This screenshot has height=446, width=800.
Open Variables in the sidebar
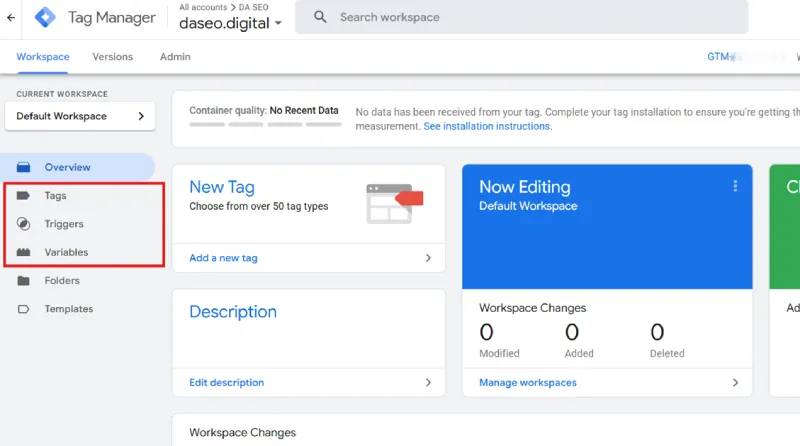[78, 252]
